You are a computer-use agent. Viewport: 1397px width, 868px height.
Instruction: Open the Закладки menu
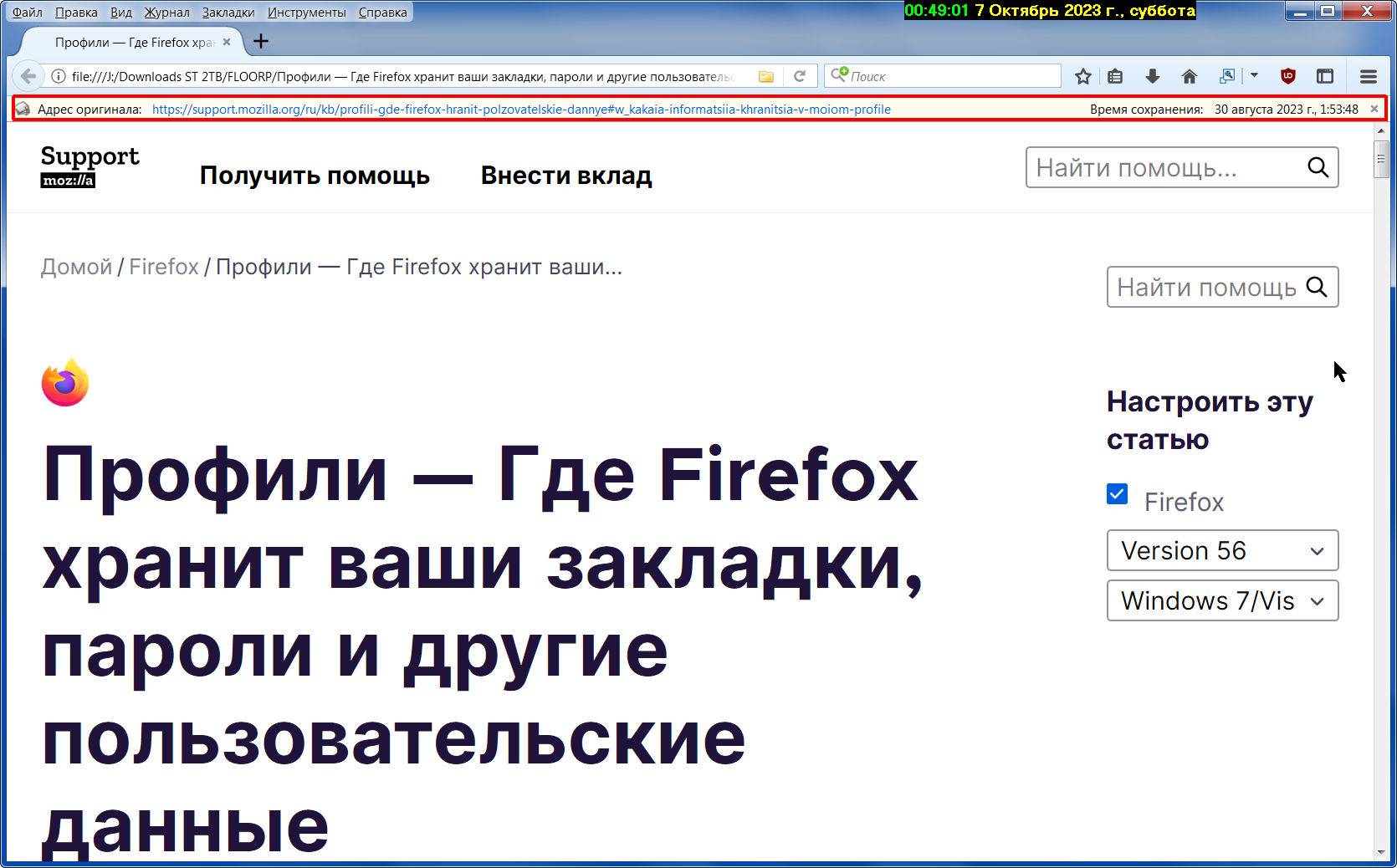click(x=228, y=12)
